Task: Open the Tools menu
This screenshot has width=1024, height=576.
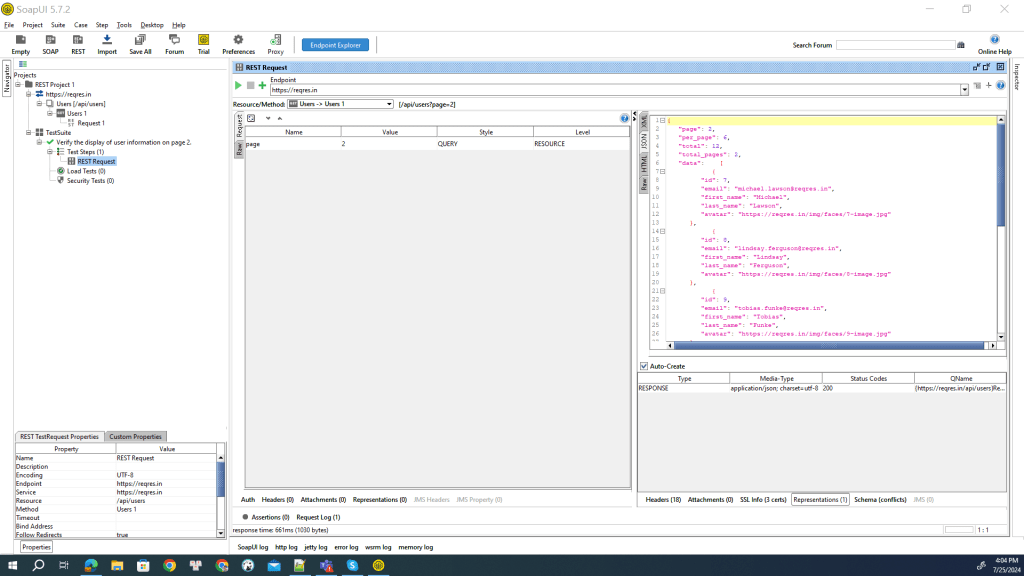Action: pyautogui.click(x=124, y=24)
